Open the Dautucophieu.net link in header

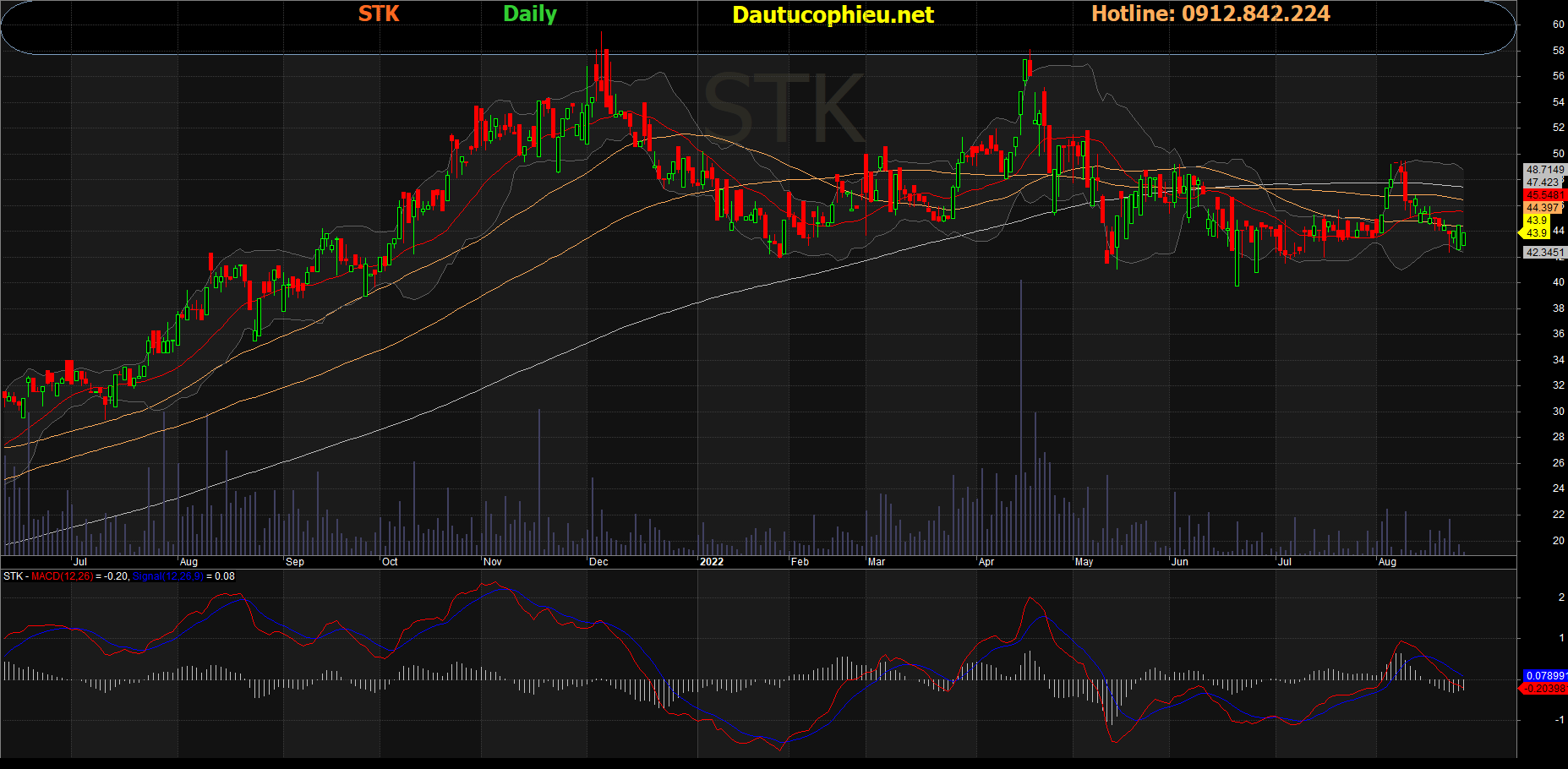pos(833,14)
